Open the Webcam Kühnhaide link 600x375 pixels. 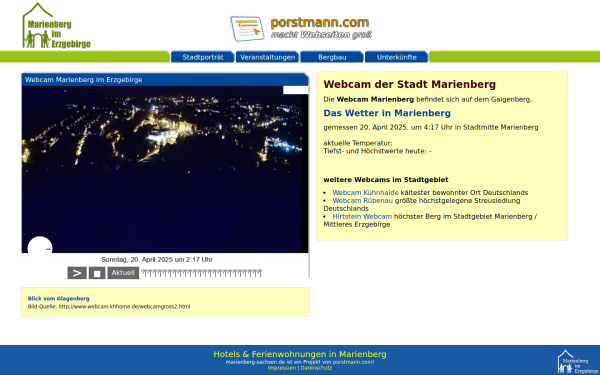(365, 192)
